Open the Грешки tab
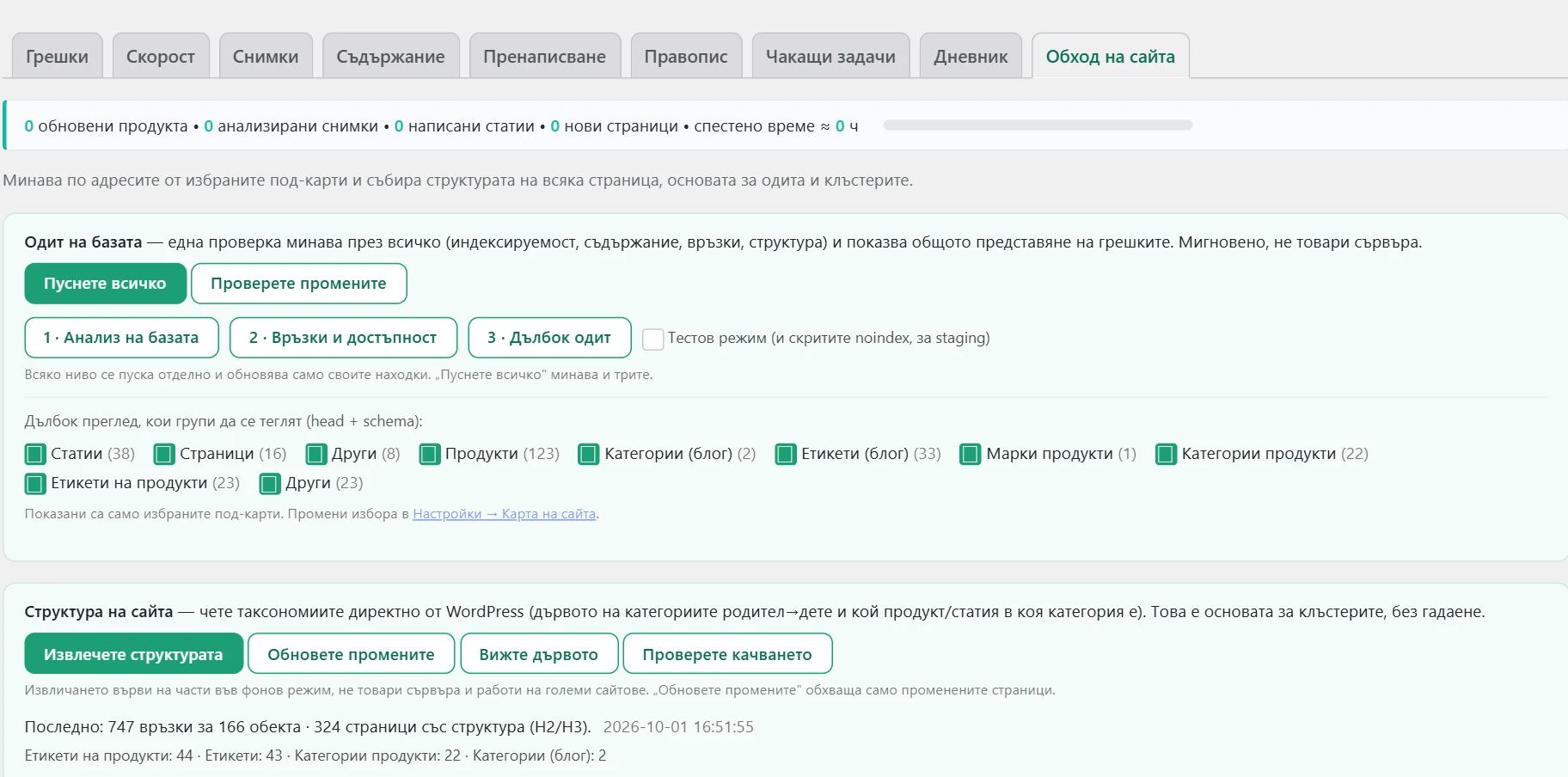This screenshot has width=1568, height=777. tap(57, 56)
